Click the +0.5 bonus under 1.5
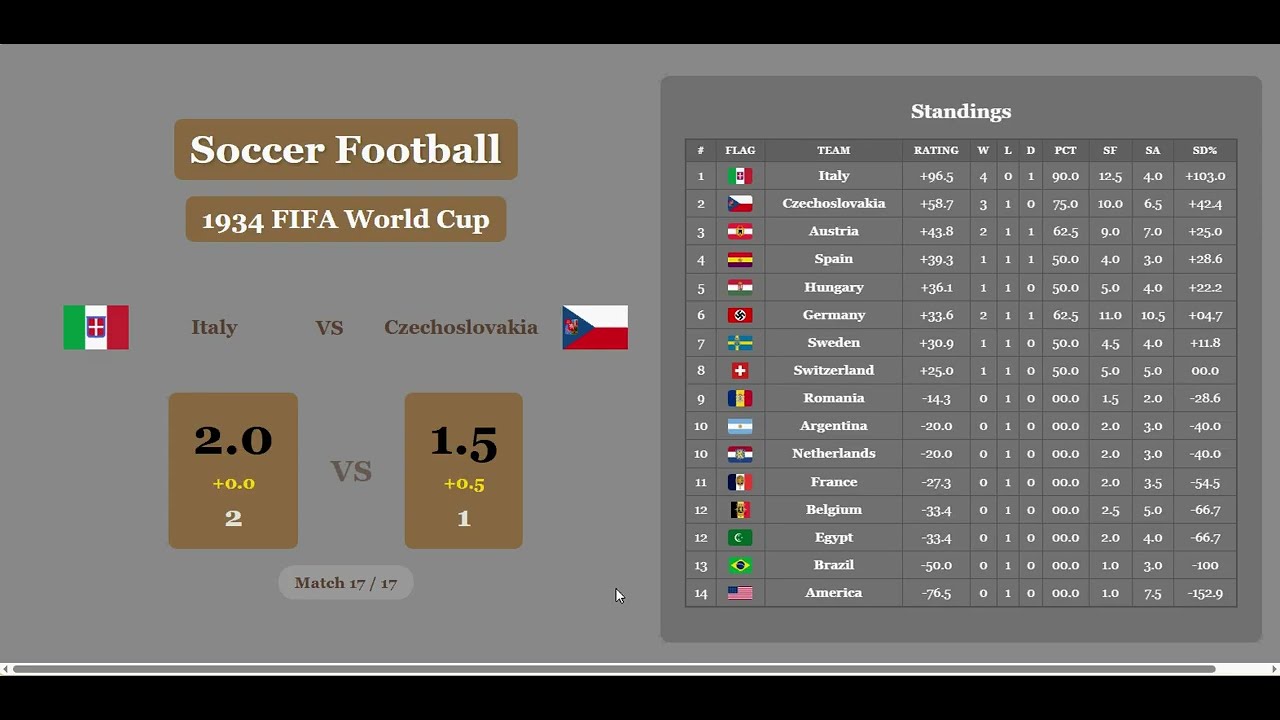 464,484
